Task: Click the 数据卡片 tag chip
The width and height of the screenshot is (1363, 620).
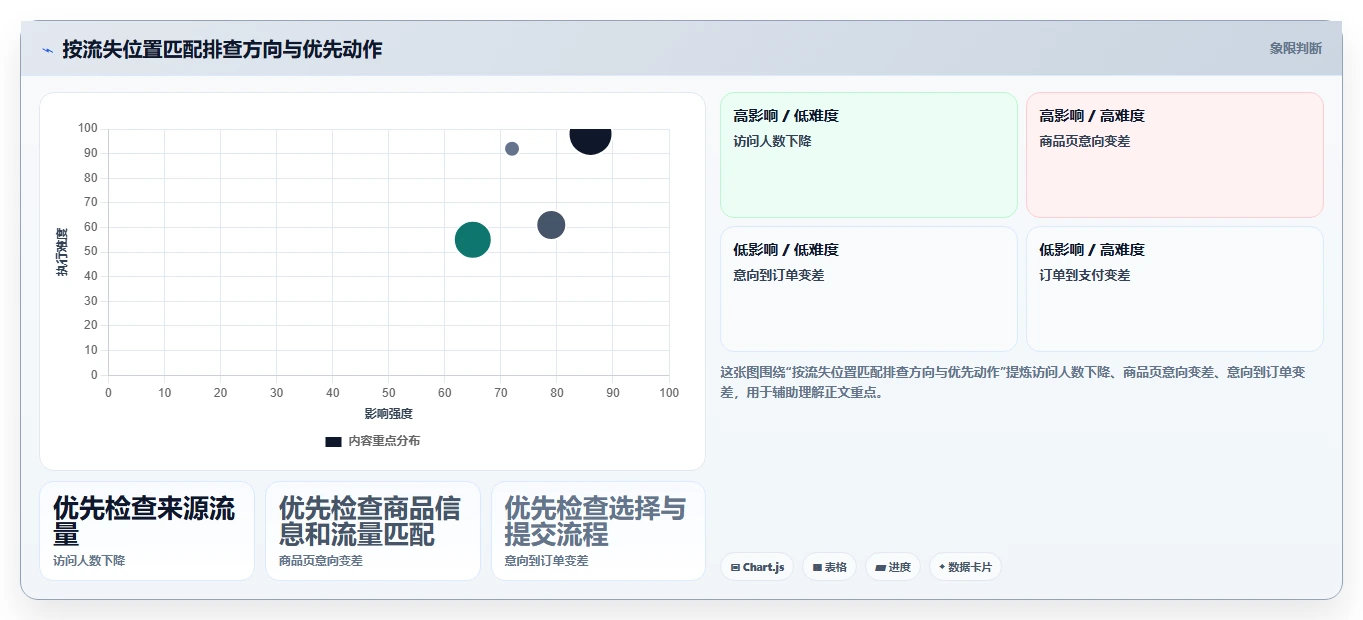Action: click(965, 567)
